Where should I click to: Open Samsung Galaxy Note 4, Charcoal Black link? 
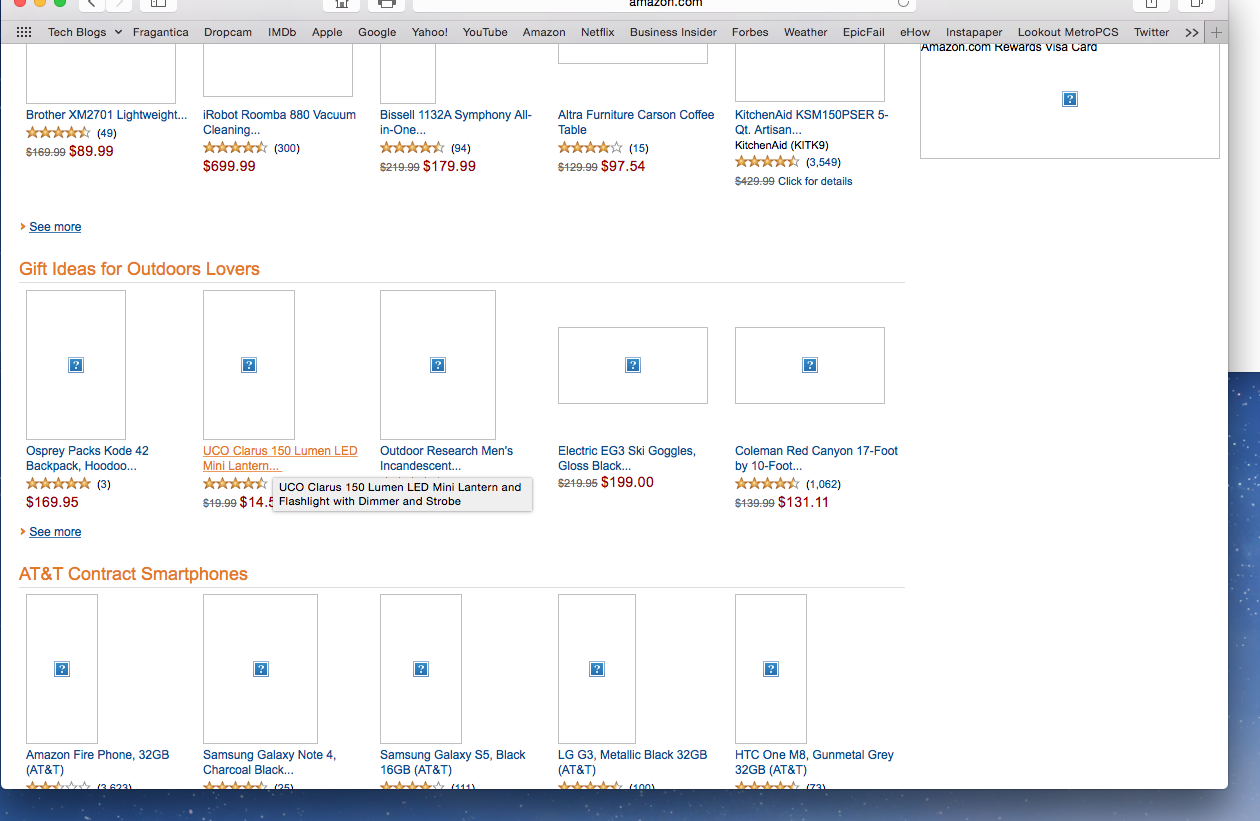tap(269, 762)
